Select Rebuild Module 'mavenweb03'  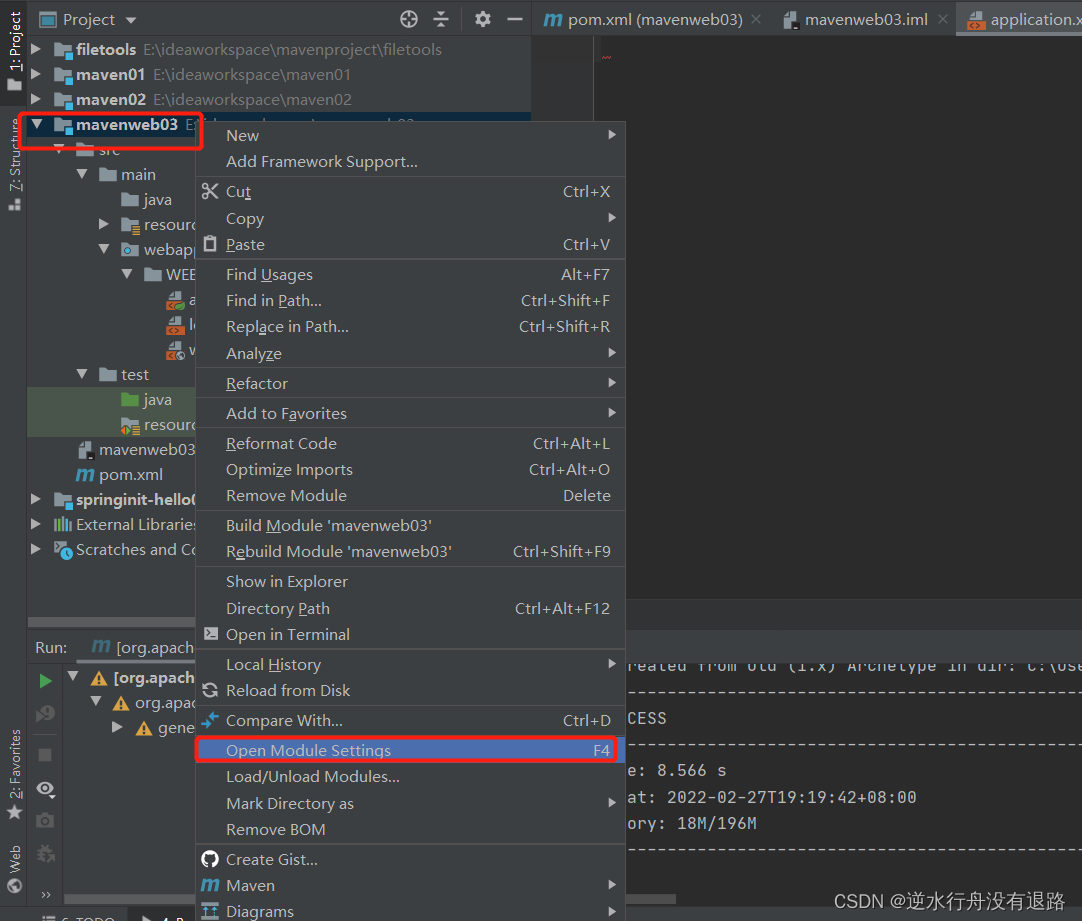pyautogui.click(x=411, y=551)
